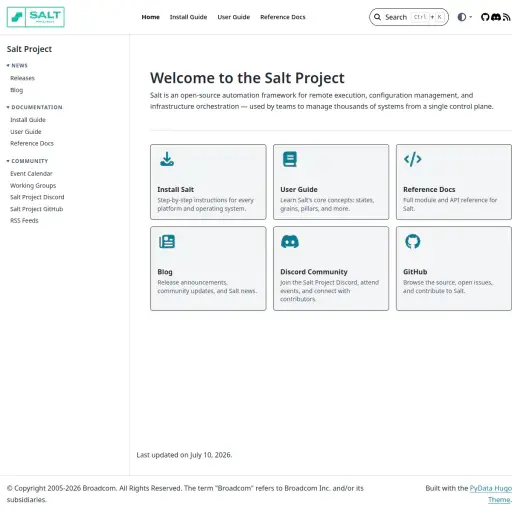Collapse the Community sidebar section
Image resolution: width=512 pixels, height=512 pixels.
click(x=27, y=161)
